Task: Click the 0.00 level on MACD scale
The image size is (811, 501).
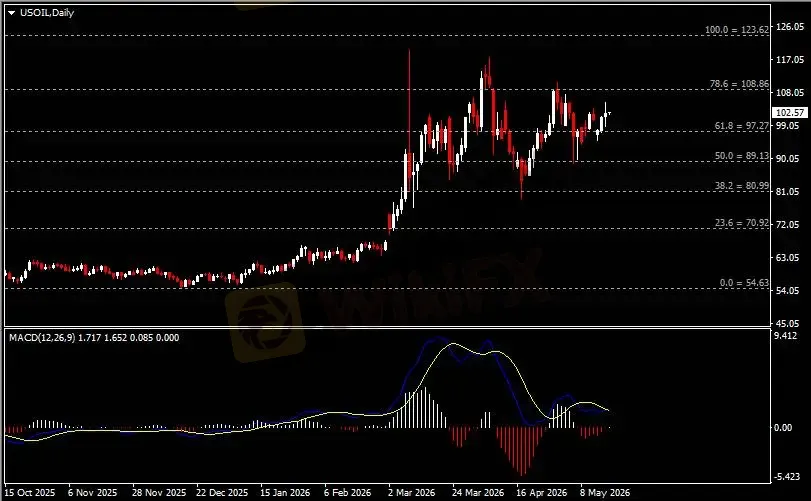Action: point(783,428)
